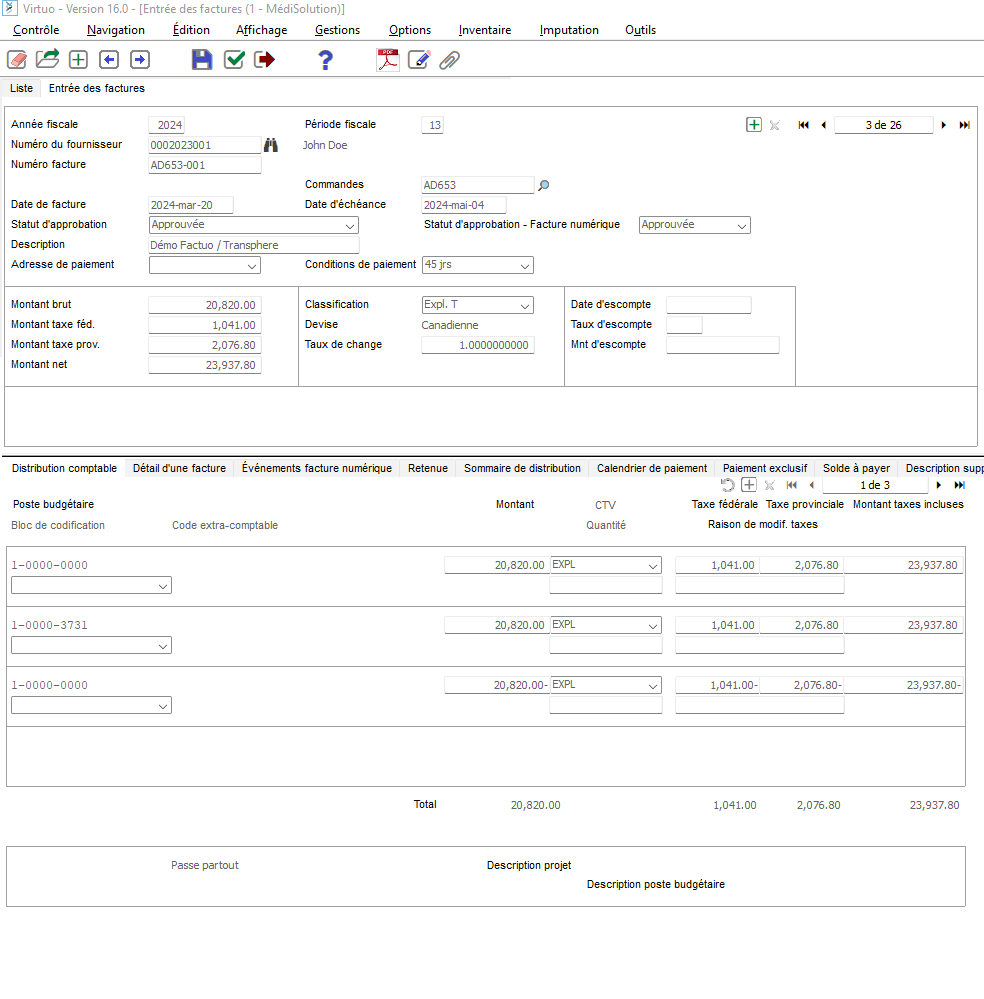Viewport: 984px width, 999px height.
Task: Open Événements facture numérique tab
Action: [317, 468]
